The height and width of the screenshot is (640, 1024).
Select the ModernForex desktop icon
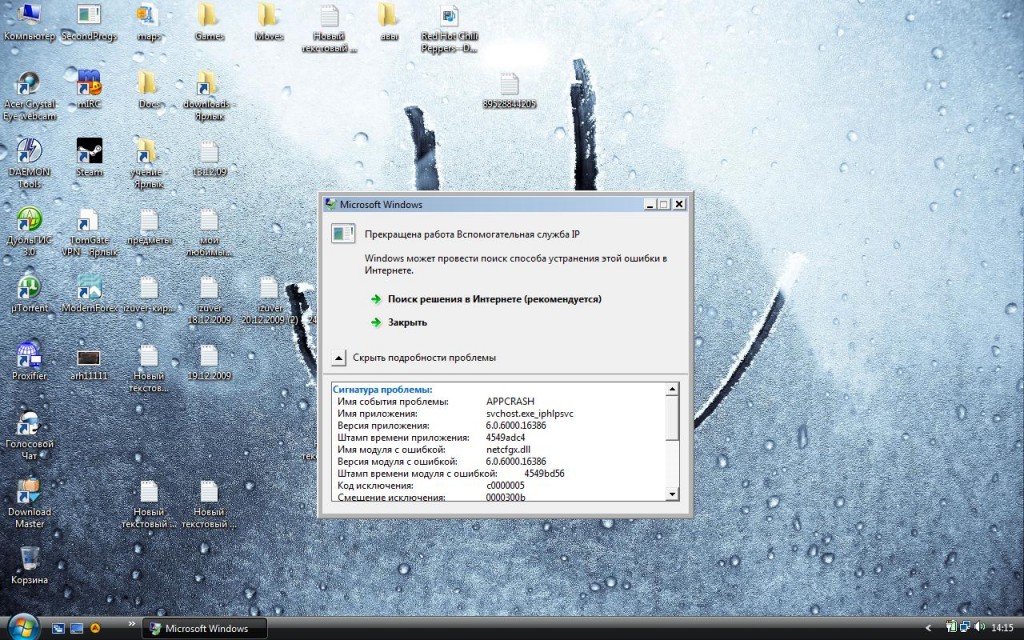tap(89, 293)
